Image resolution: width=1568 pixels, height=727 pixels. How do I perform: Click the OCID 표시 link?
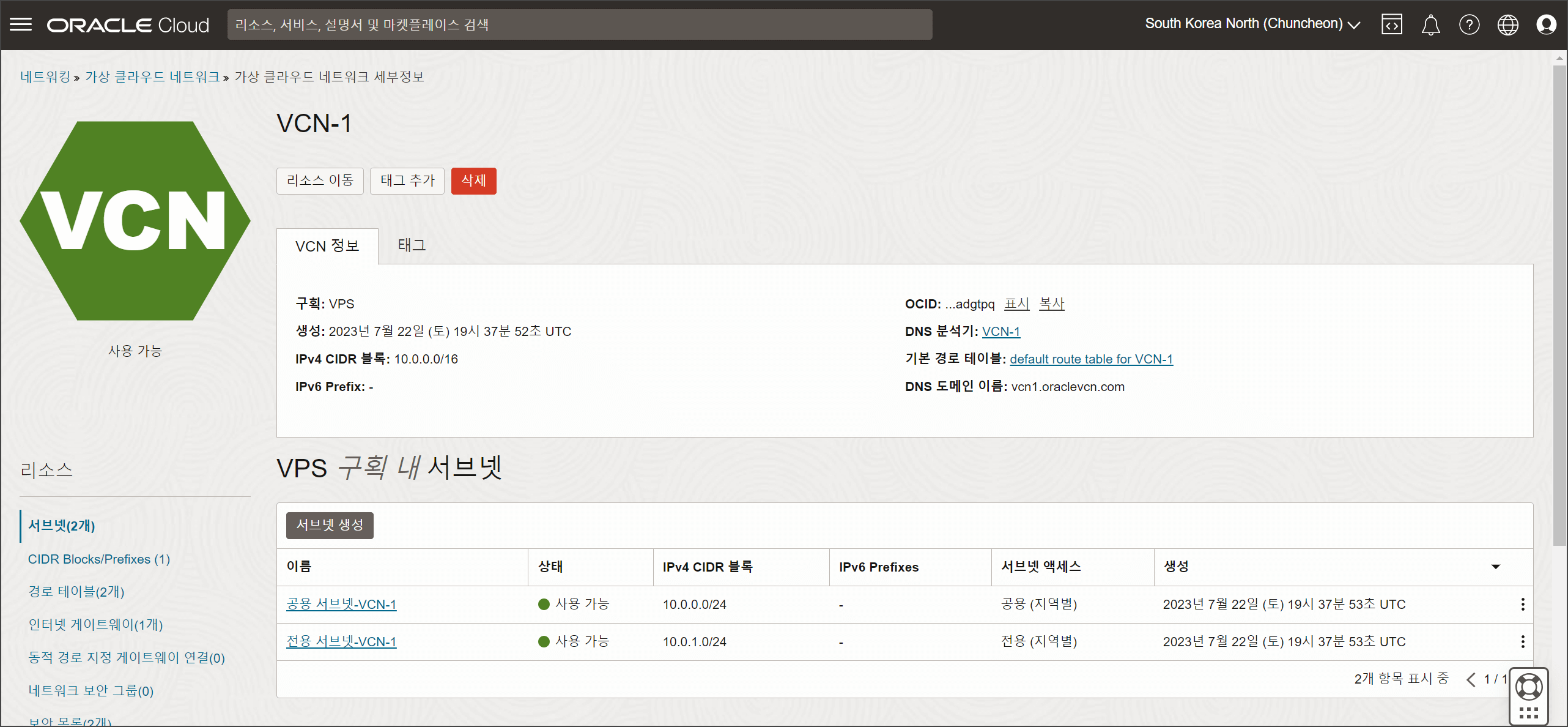tap(1017, 304)
